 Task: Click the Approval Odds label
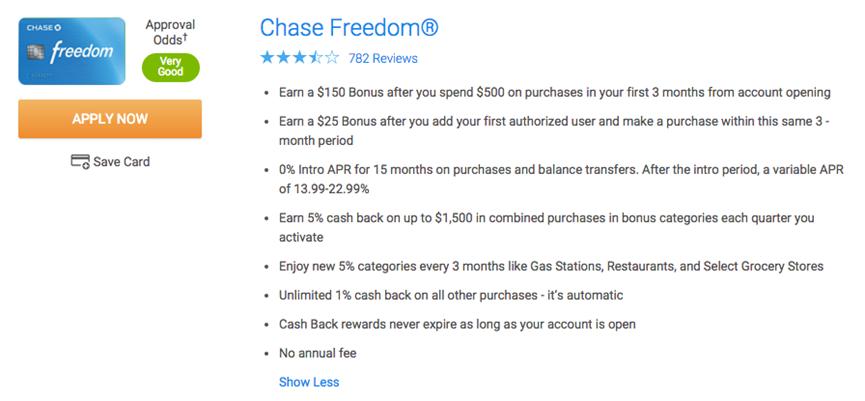(x=169, y=32)
